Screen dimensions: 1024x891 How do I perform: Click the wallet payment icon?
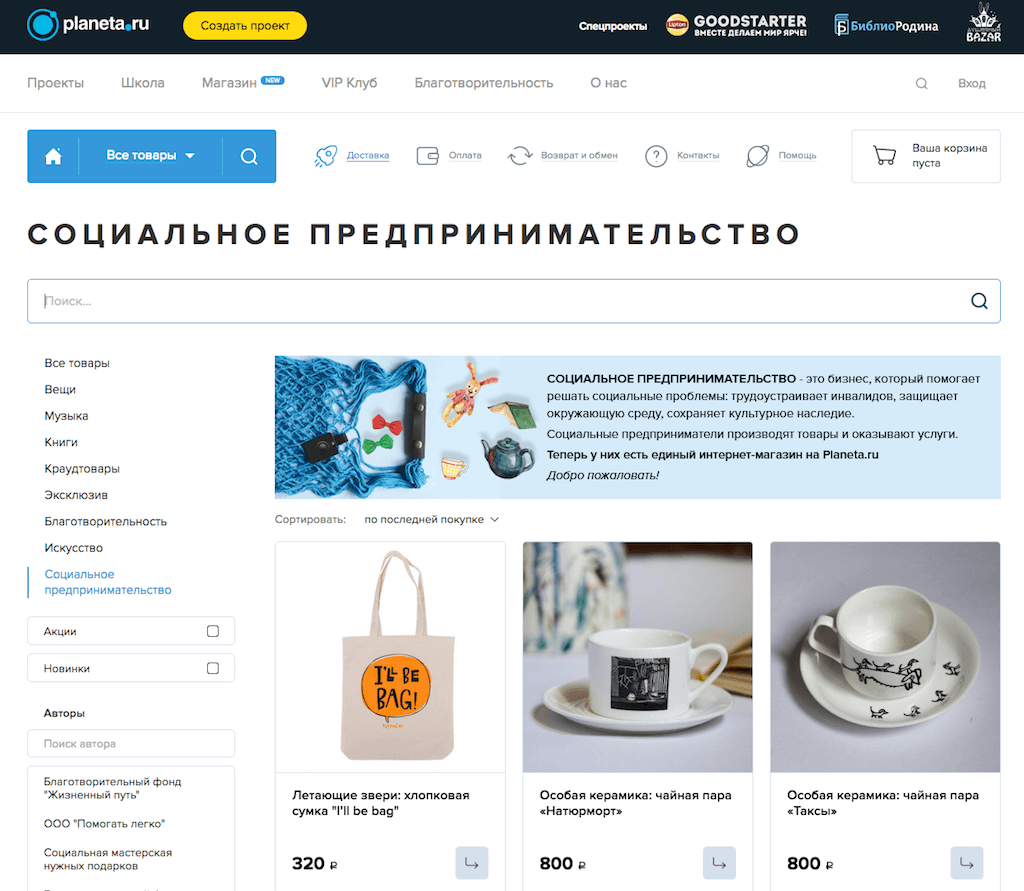pyautogui.click(x=428, y=155)
